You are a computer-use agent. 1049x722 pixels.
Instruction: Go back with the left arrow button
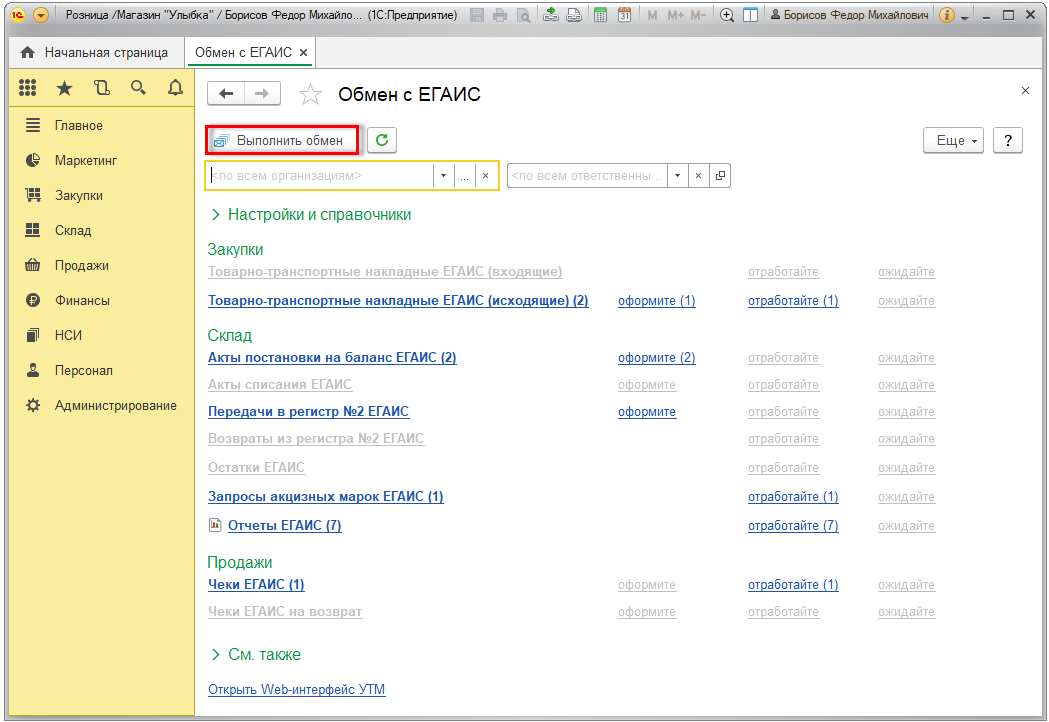pyautogui.click(x=226, y=94)
